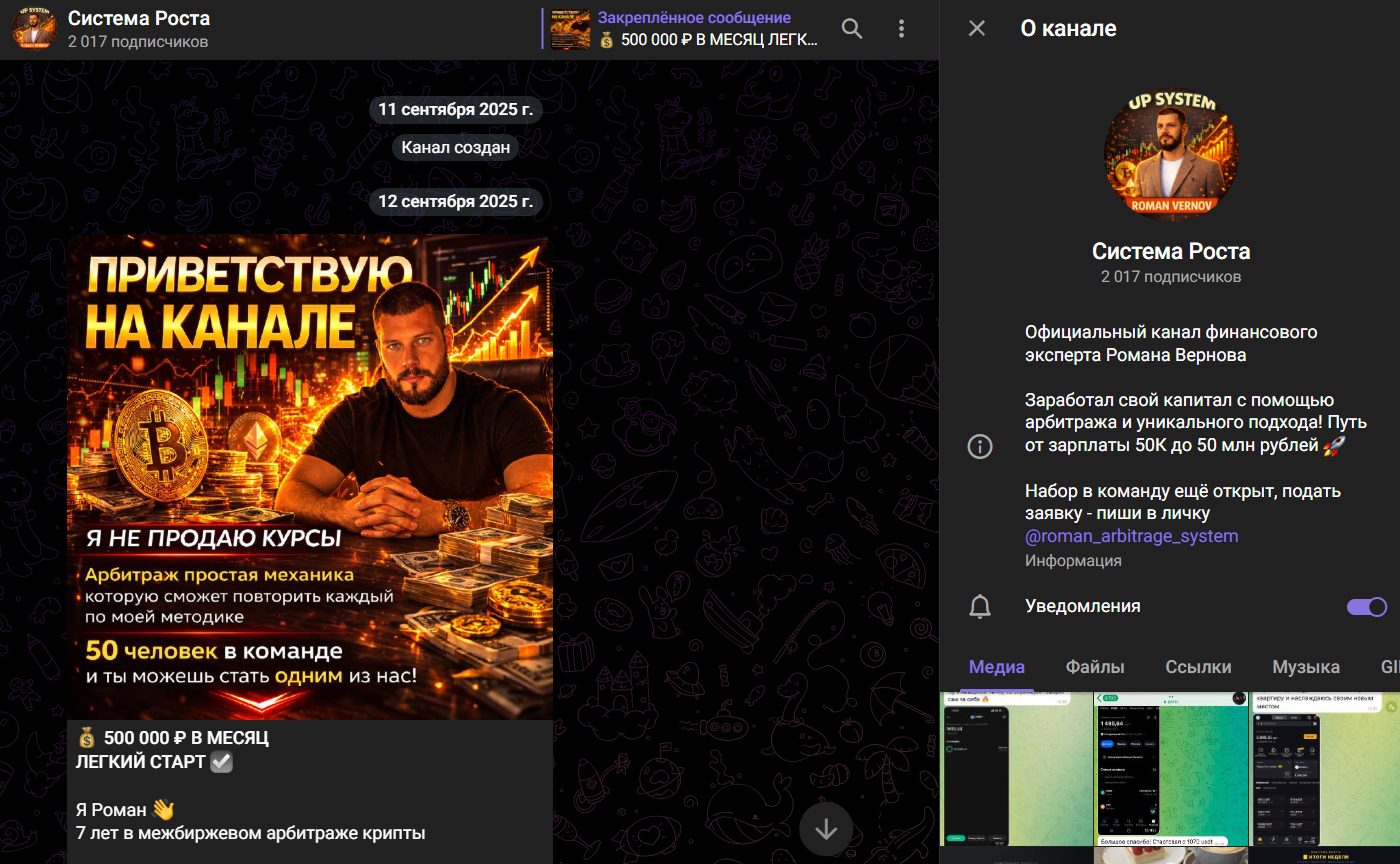
Task: Click the 'О канале' panel heading
Action: click(1068, 29)
